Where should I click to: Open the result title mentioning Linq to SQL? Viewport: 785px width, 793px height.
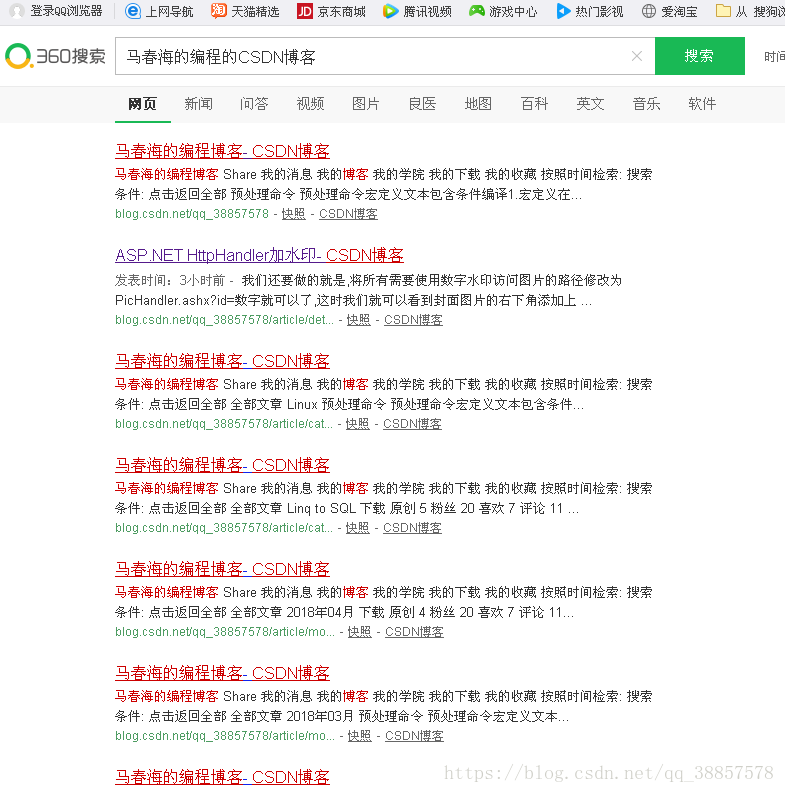tap(223, 465)
